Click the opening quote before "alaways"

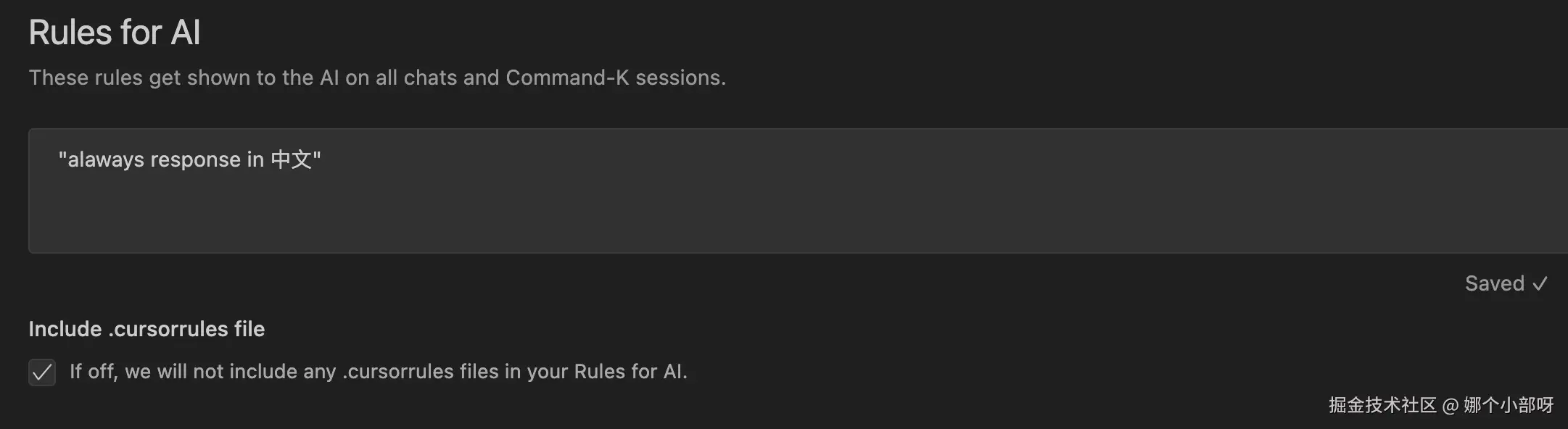click(62, 158)
